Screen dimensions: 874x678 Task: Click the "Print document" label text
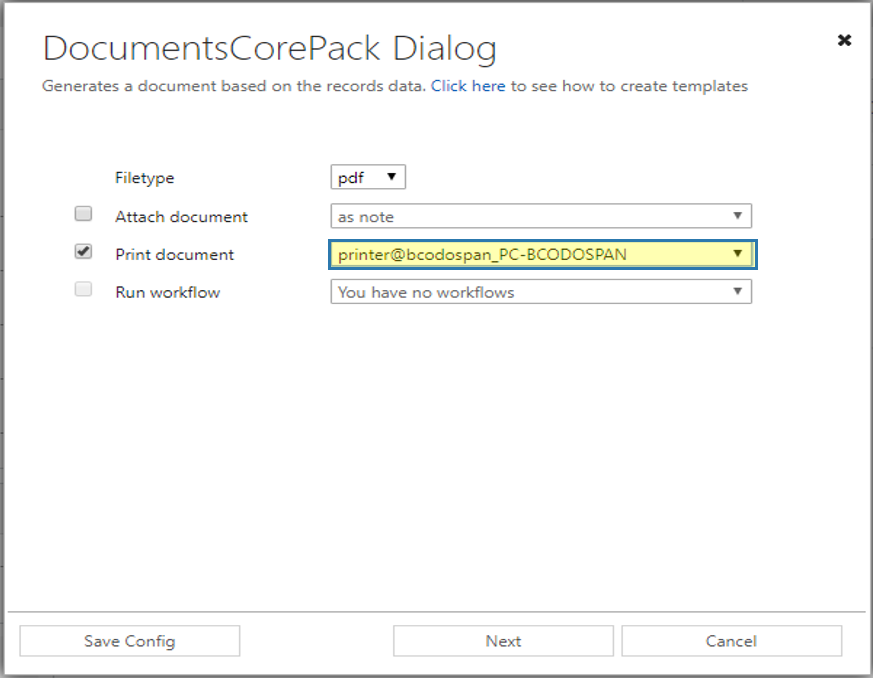(174, 255)
